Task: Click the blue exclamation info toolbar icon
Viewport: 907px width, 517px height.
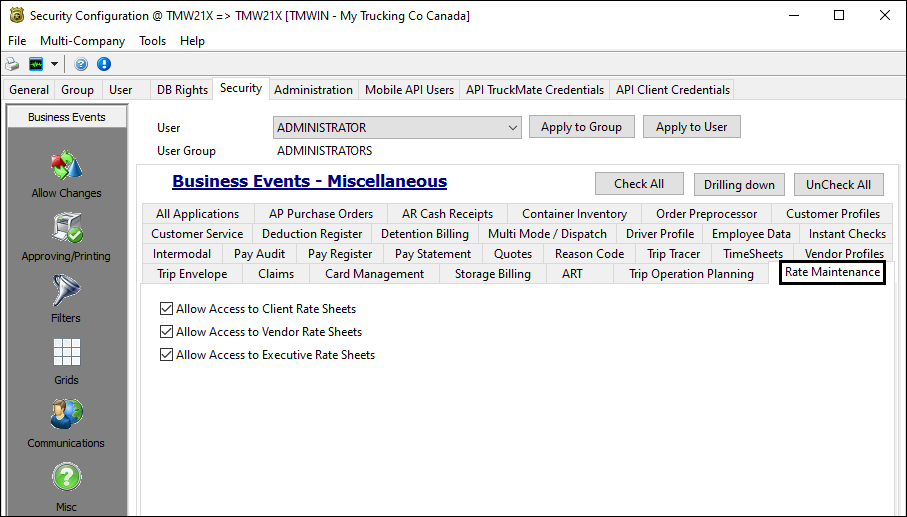Action: pyautogui.click(x=104, y=64)
